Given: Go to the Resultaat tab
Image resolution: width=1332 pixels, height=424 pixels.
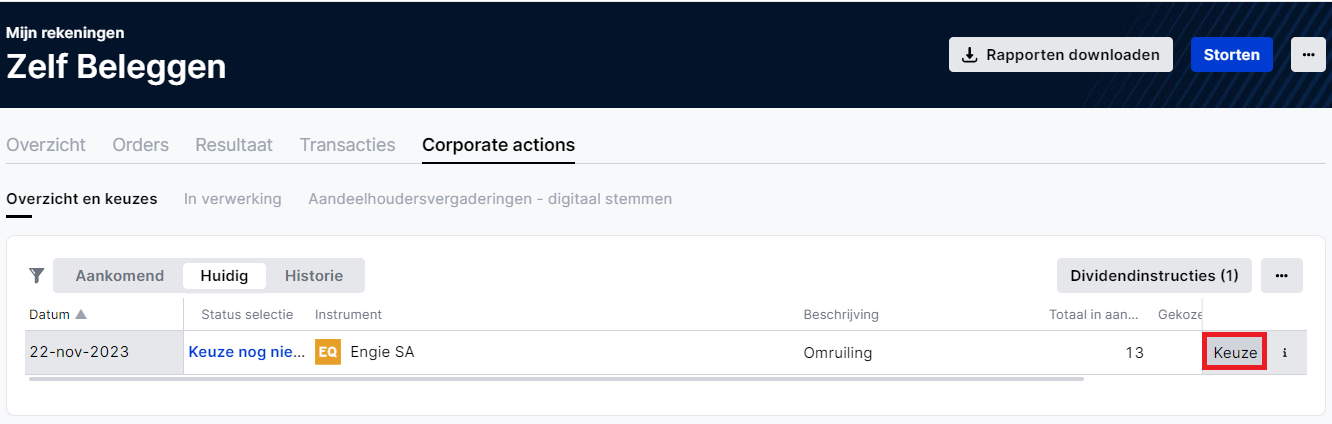Looking at the screenshot, I should [x=234, y=145].
